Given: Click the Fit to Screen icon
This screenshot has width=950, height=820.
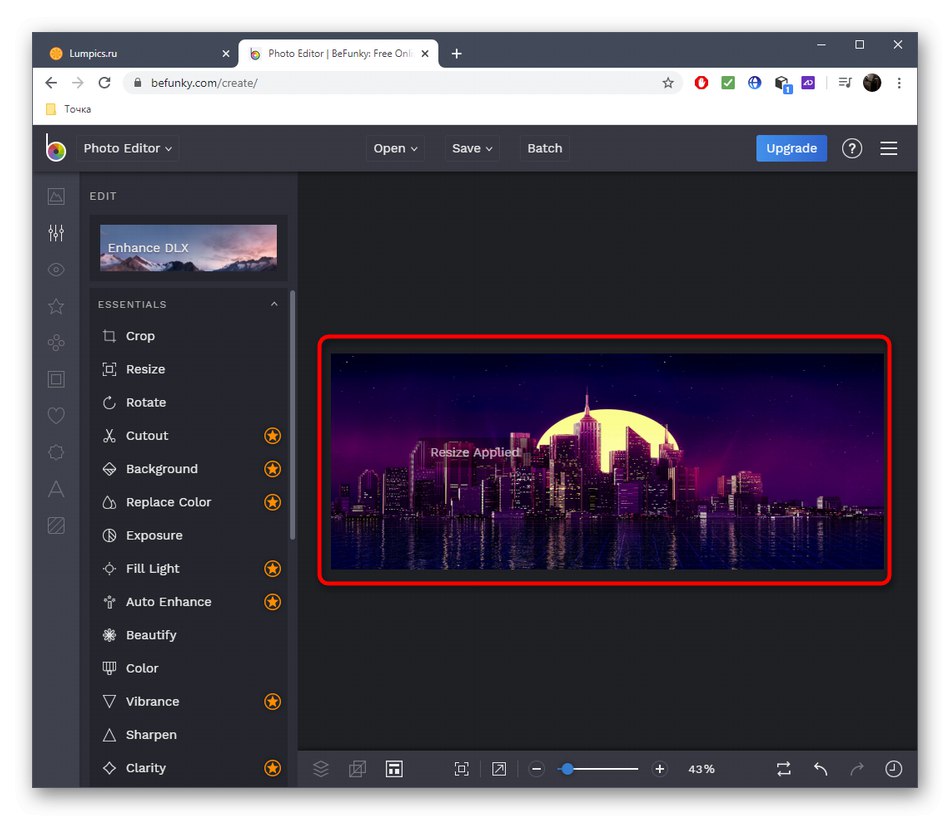Looking at the screenshot, I should point(461,769).
